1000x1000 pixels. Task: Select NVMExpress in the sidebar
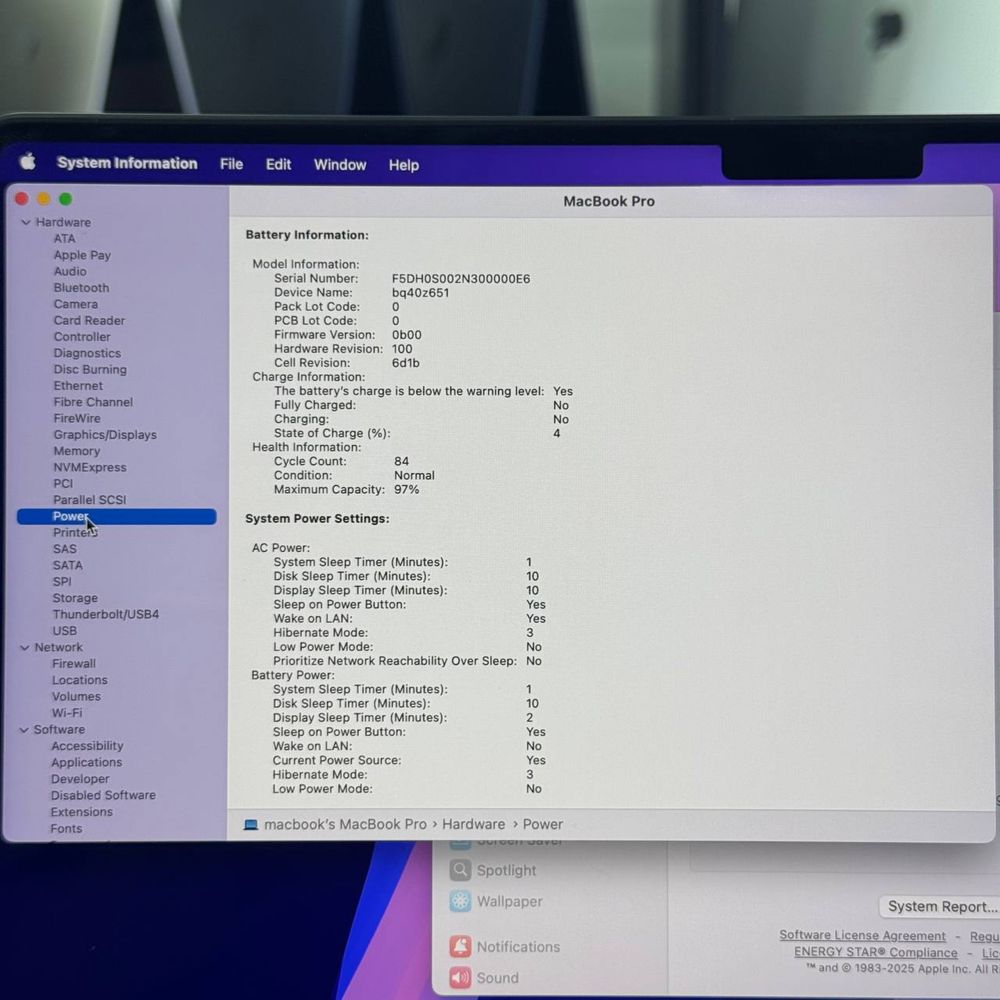coord(90,467)
